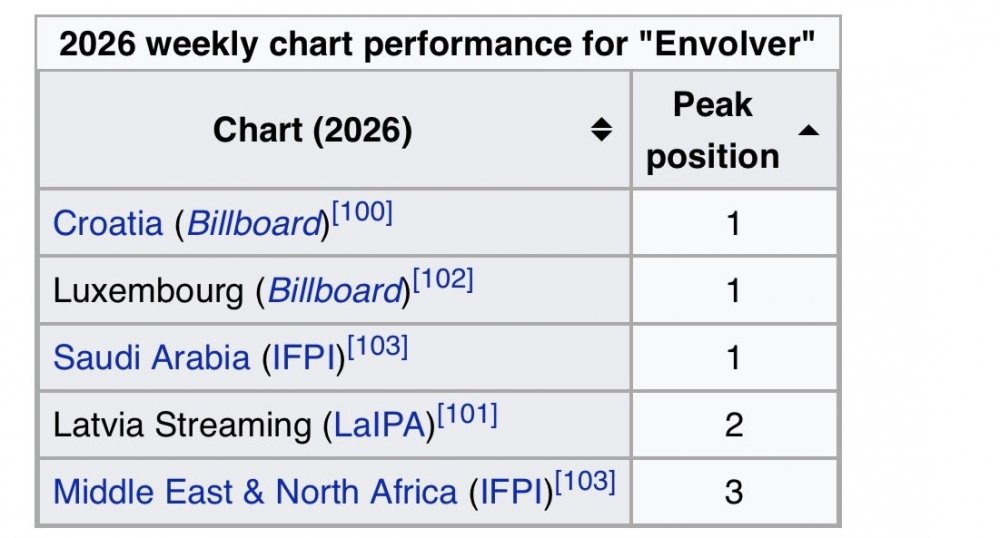Click the Peak position header text
Image resolution: width=1000 pixels, height=538 pixels.
coord(712,130)
